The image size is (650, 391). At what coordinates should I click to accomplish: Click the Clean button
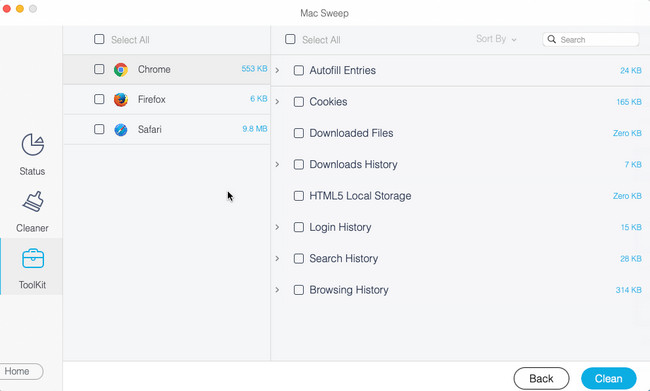click(609, 379)
